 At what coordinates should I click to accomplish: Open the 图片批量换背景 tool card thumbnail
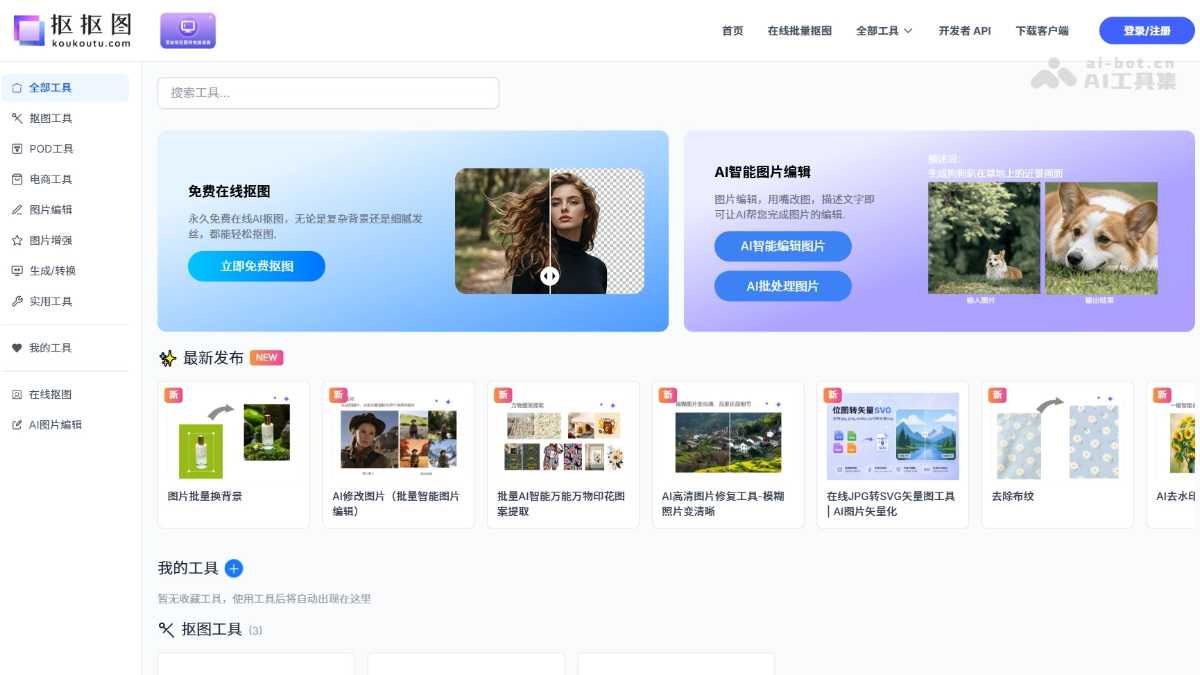point(234,436)
